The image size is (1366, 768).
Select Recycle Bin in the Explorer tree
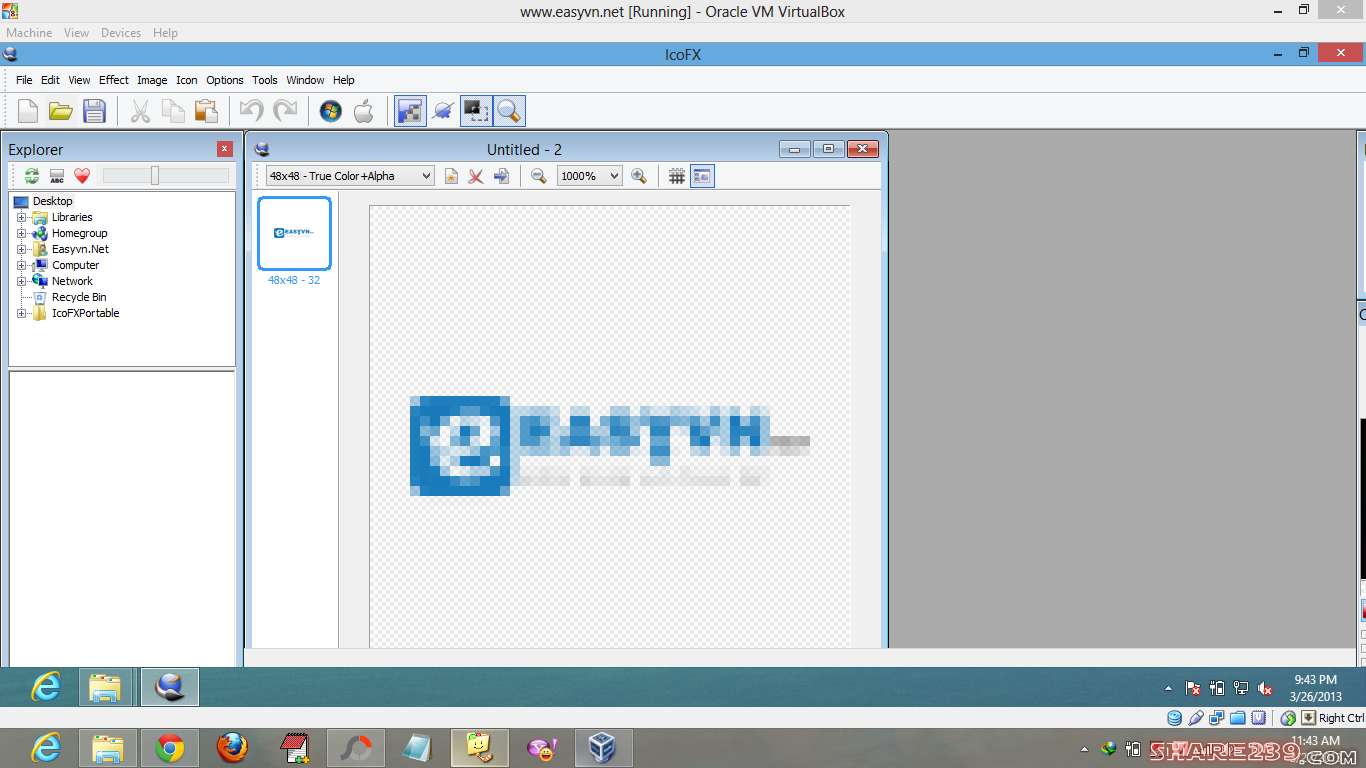(x=79, y=297)
